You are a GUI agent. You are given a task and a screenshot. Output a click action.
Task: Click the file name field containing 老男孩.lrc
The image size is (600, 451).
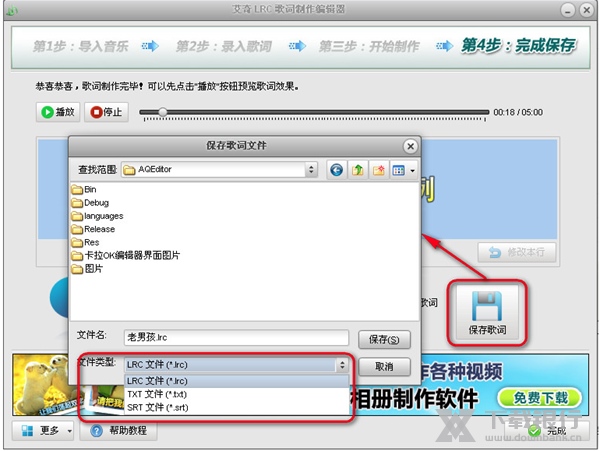pyautogui.click(x=236, y=337)
